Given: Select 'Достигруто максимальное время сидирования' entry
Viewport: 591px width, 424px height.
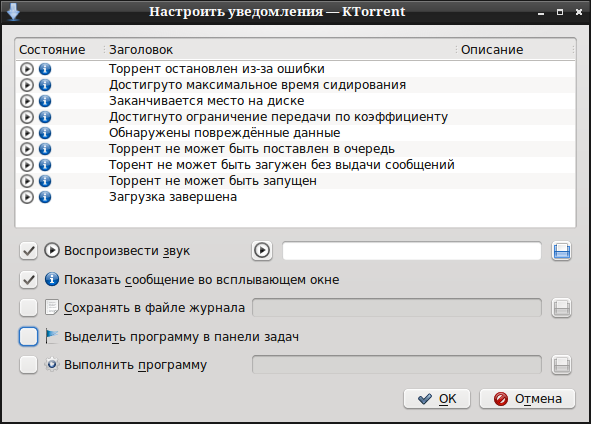Looking at the screenshot, I should point(296,85).
